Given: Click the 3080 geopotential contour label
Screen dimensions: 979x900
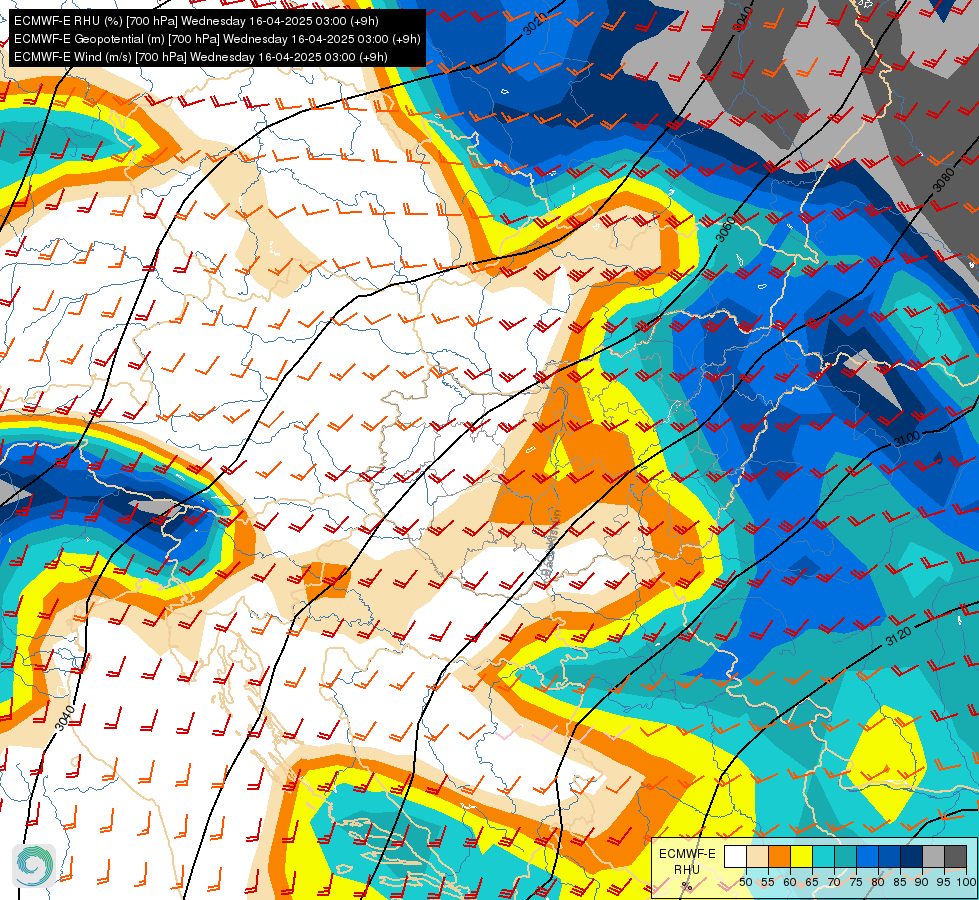Looking at the screenshot, I should click(x=943, y=180).
